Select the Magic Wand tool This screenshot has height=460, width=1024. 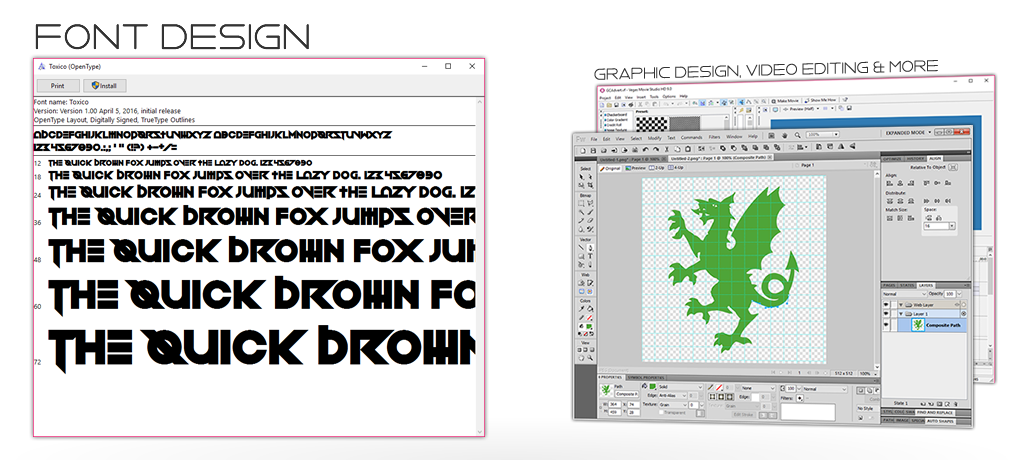pyautogui.click(x=581, y=212)
